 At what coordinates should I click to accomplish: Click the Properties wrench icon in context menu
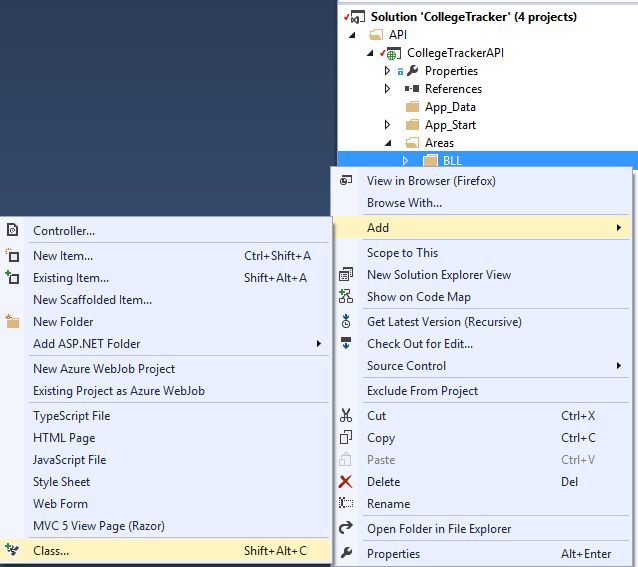[x=346, y=553]
